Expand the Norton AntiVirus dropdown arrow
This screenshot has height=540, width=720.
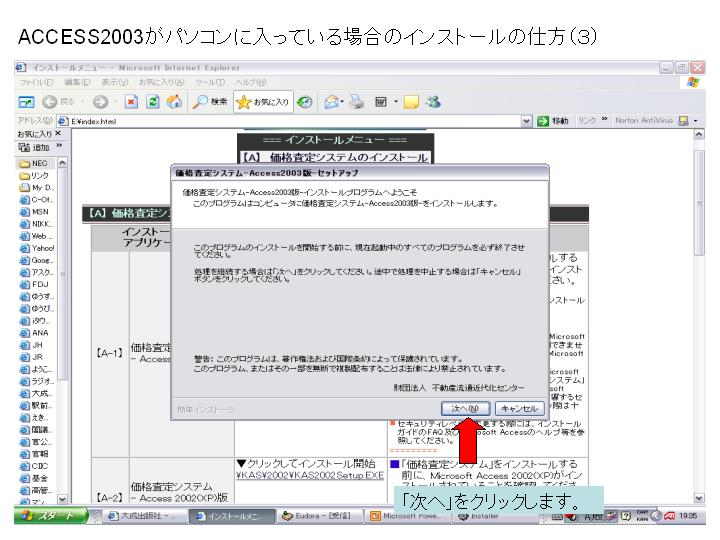pyautogui.click(x=696, y=121)
